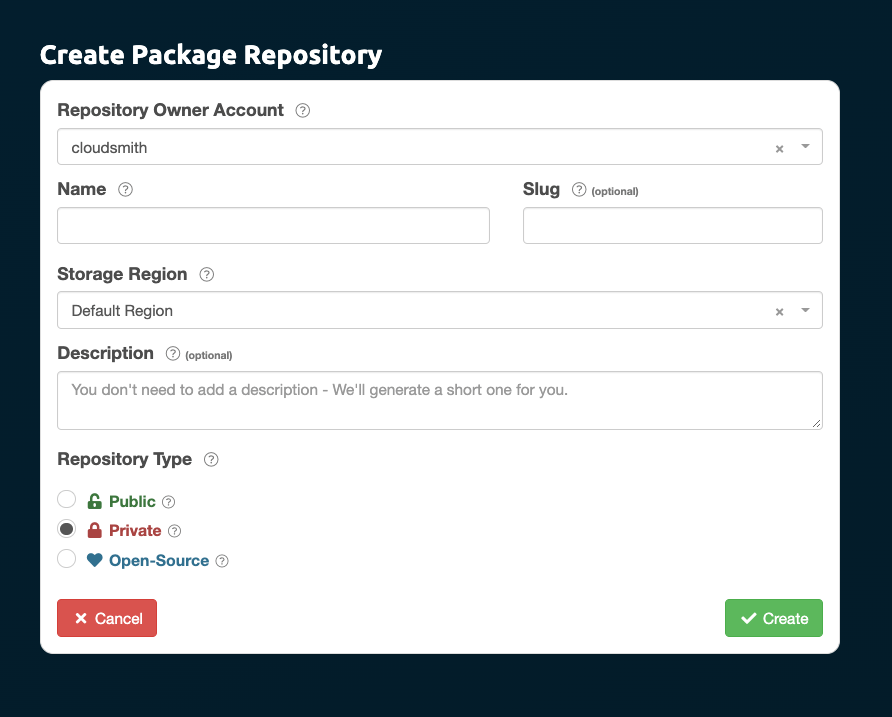
Task: Select the Private repository type
Action: point(66,528)
